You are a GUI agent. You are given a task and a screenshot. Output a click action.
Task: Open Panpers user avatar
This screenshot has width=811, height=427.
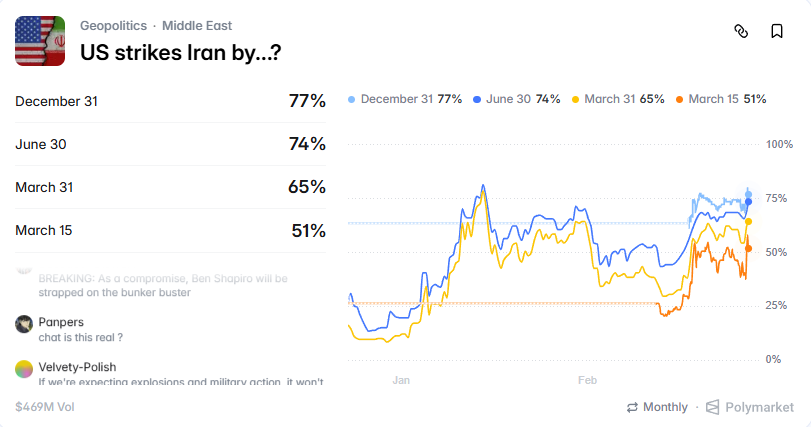[24, 323]
